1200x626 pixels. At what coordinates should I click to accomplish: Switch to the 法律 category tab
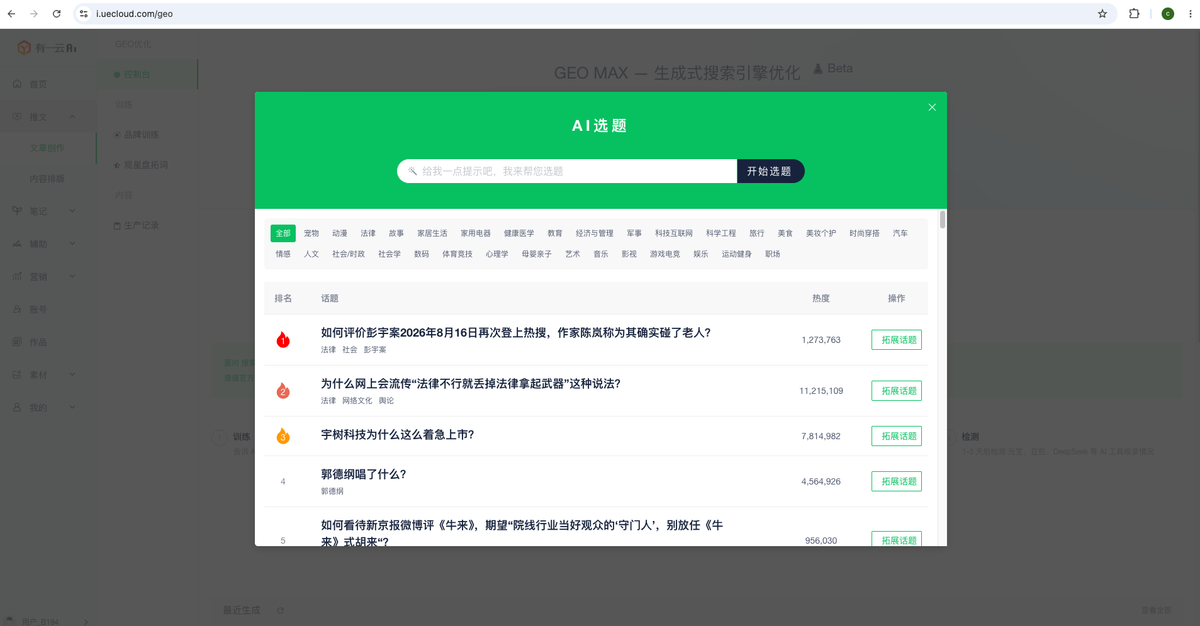368,233
